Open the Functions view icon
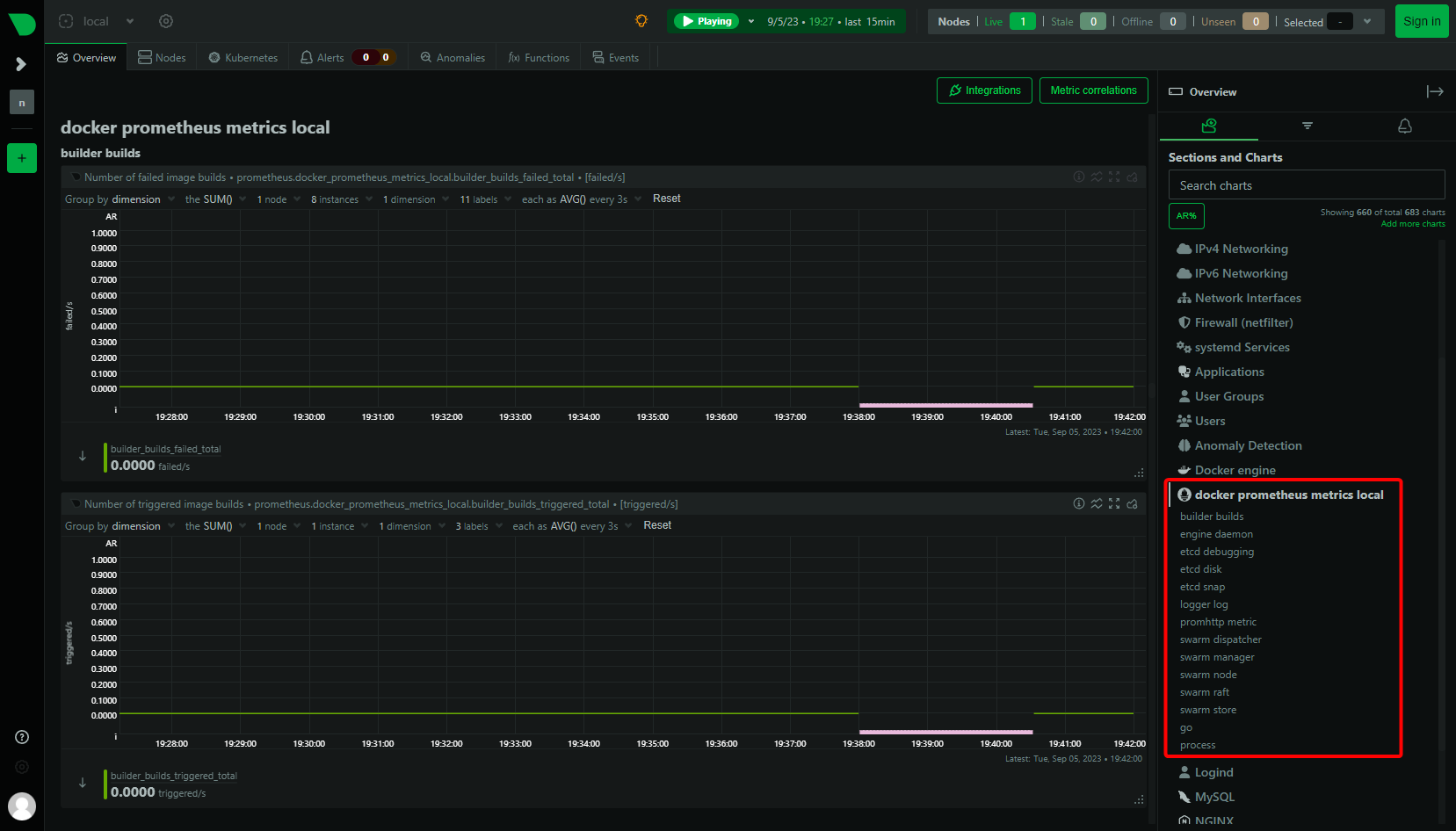The width and height of the screenshot is (1456, 831). (x=514, y=56)
